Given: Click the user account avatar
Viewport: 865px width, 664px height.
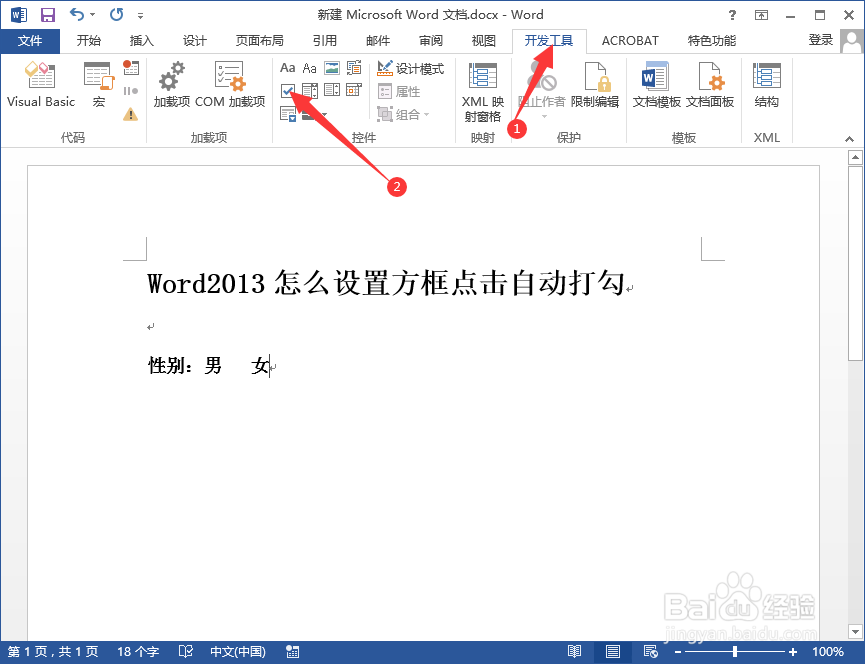Looking at the screenshot, I should [851, 41].
